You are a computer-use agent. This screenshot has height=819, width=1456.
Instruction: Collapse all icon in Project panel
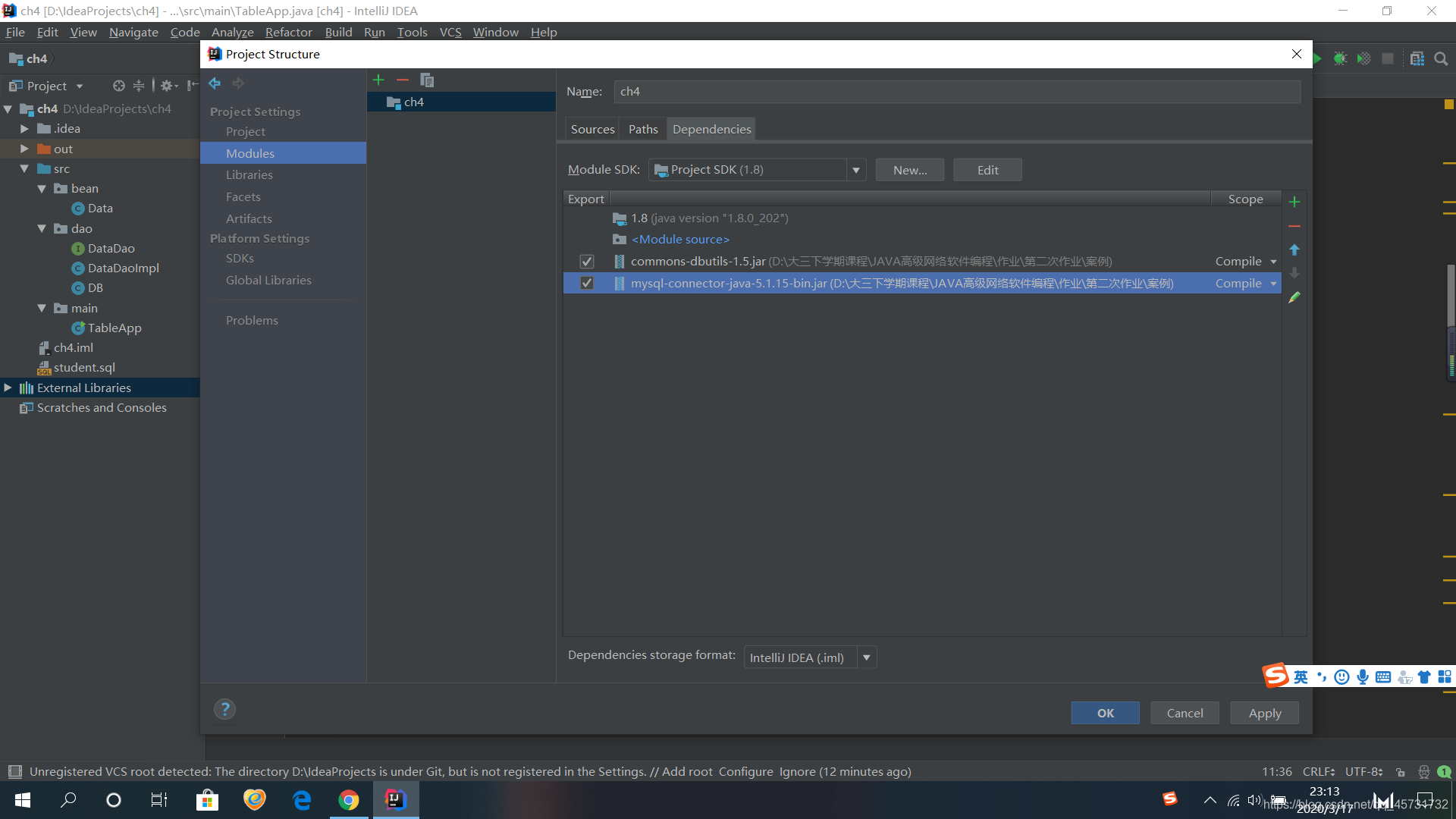click(x=138, y=86)
